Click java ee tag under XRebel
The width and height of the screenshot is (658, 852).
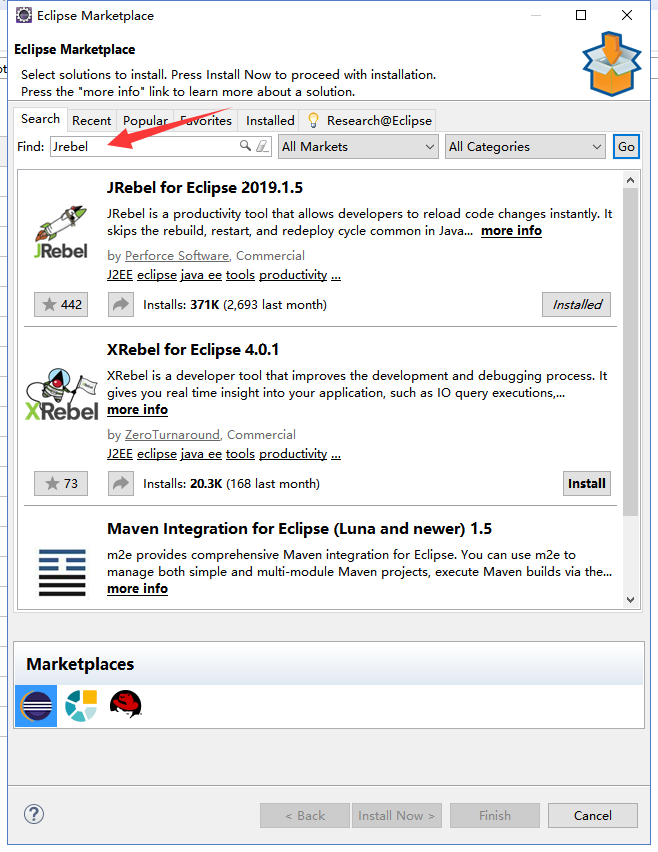click(x=201, y=454)
